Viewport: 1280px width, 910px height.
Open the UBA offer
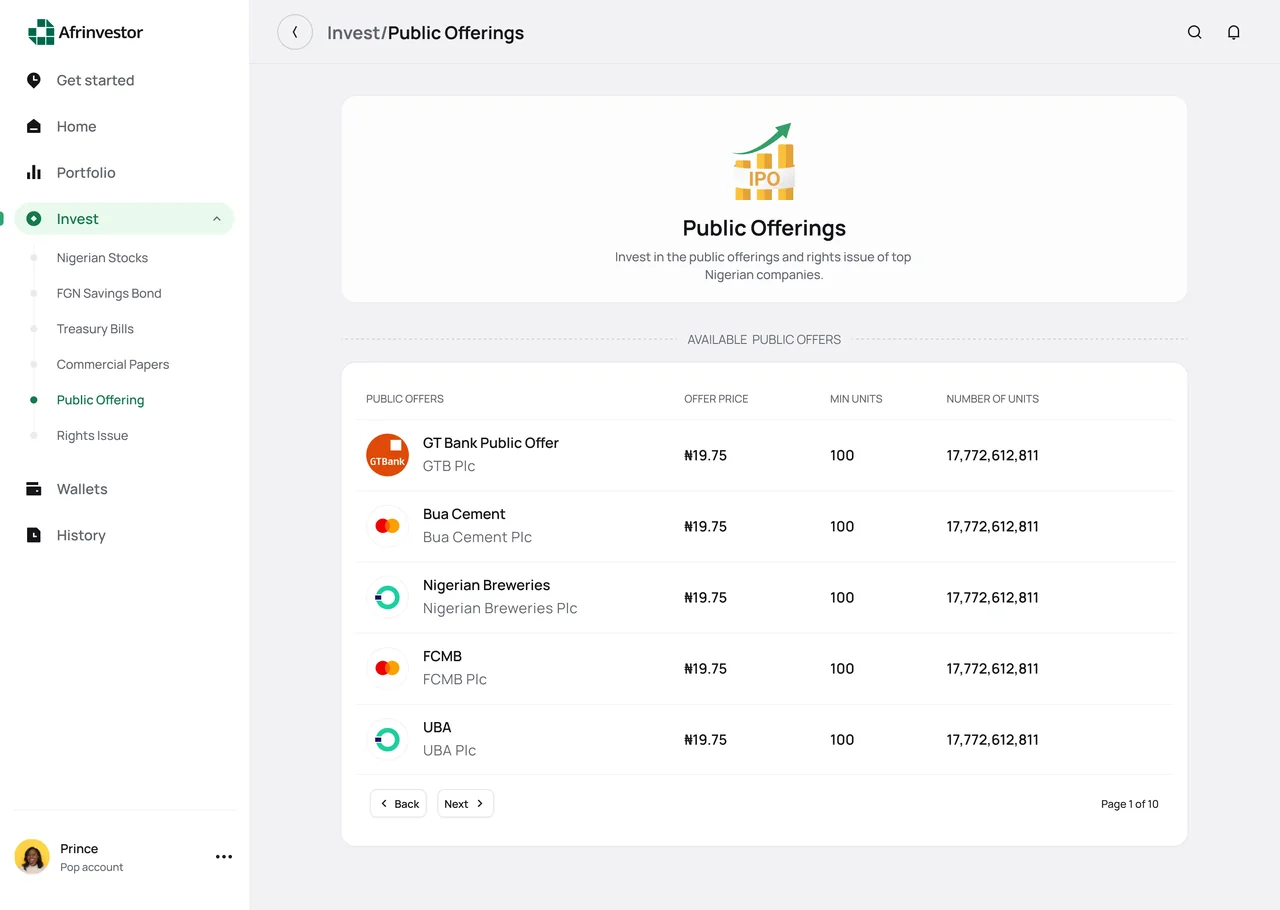click(764, 739)
